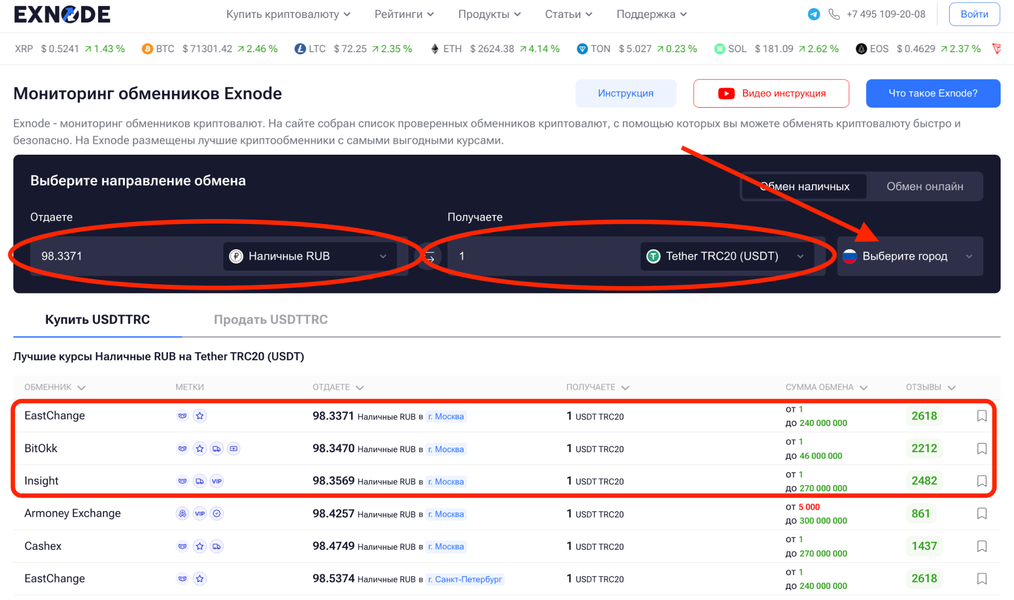Open the Tether TRC20 (USDT) dropdown
The image size is (1014, 600).
click(726, 257)
